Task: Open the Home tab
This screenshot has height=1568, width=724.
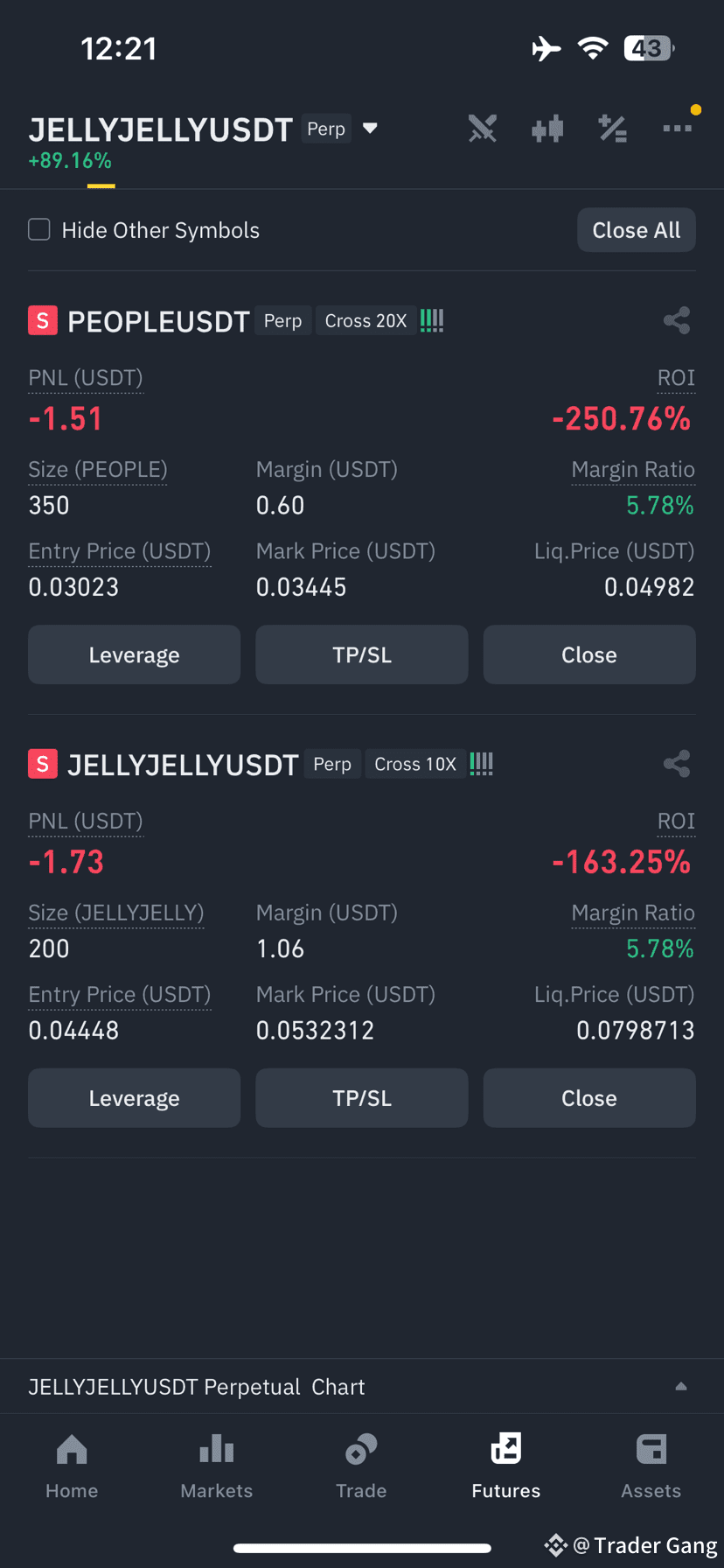Action: (x=72, y=1466)
